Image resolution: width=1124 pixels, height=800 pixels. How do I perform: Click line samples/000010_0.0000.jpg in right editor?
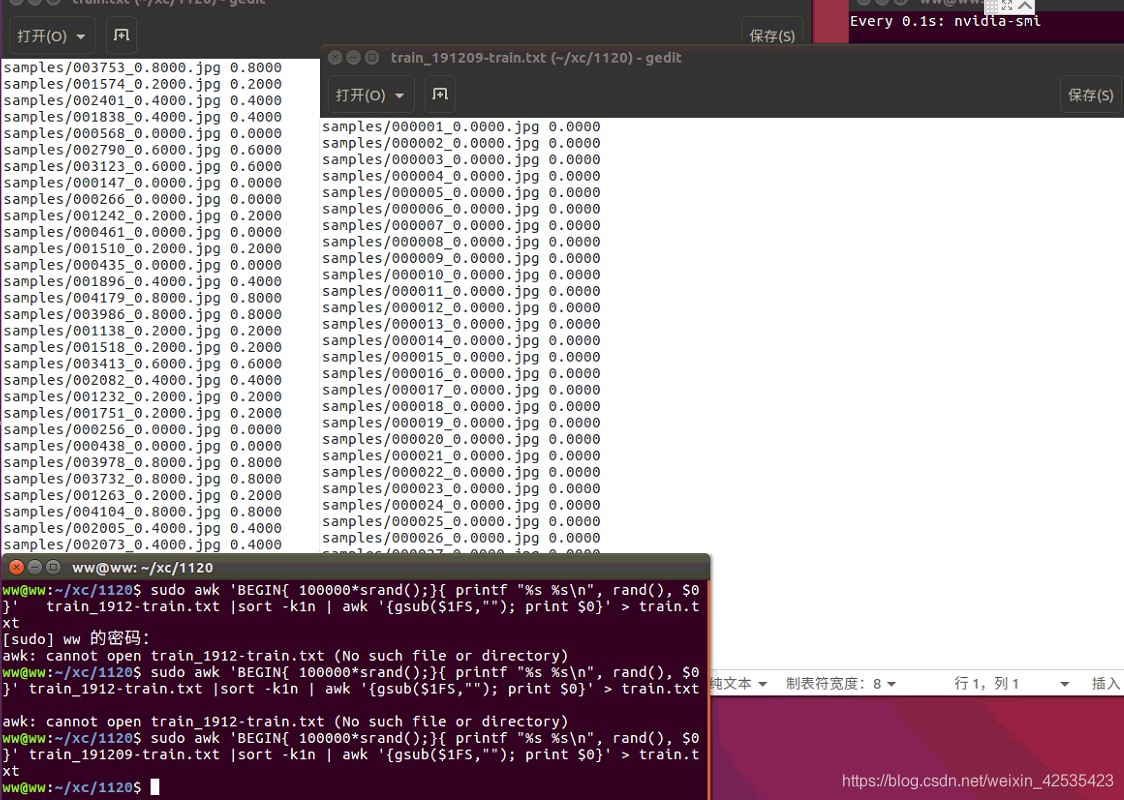tap(461, 275)
